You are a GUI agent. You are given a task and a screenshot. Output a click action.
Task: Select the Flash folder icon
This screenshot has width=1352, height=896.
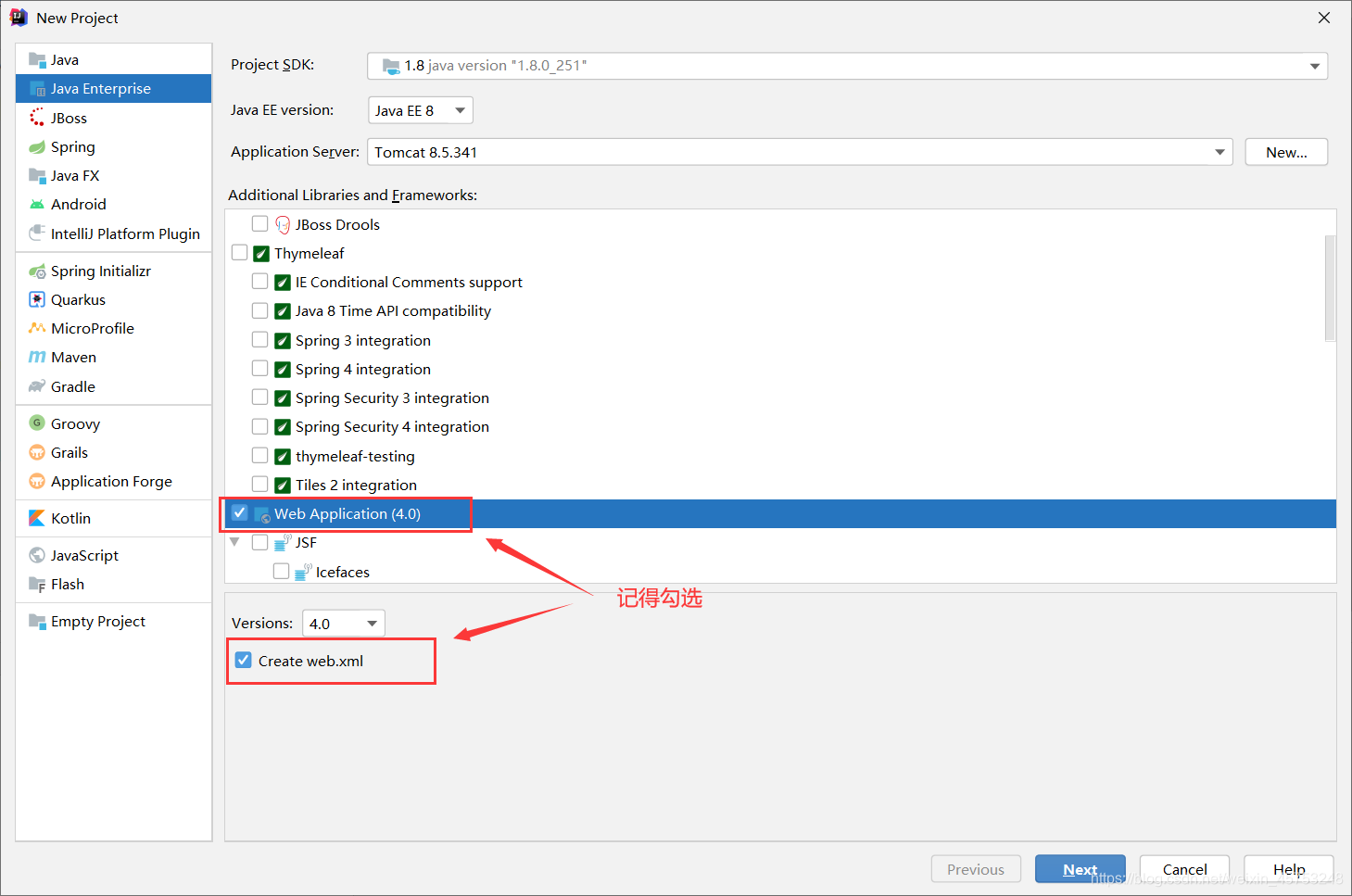click(37, 584)
